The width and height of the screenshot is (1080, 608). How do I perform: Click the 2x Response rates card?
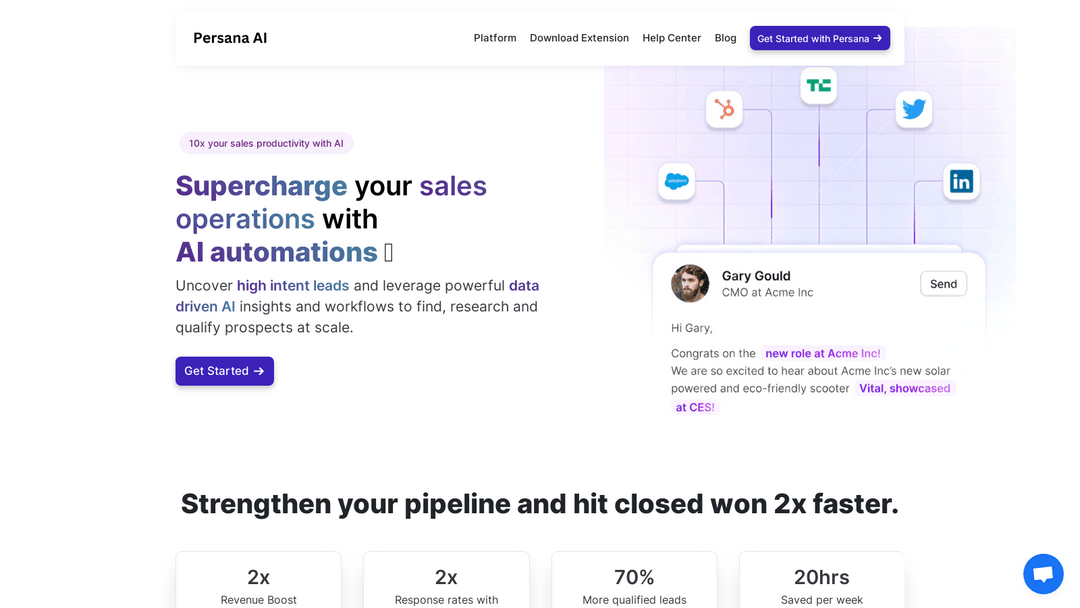point(446,584)
